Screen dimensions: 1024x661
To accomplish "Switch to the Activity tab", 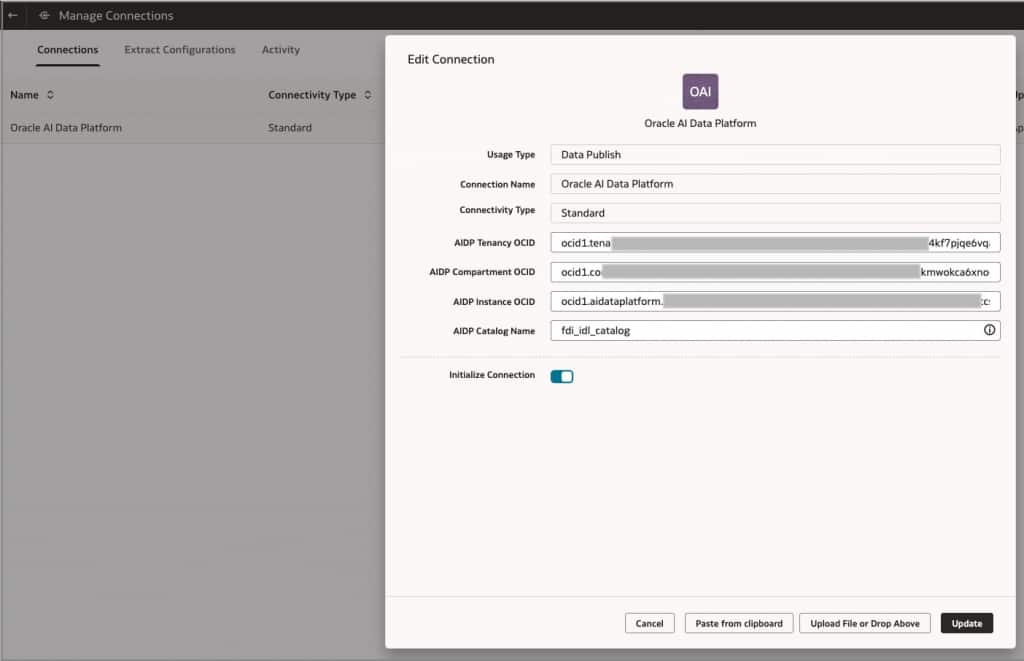I will pos(281,50).
